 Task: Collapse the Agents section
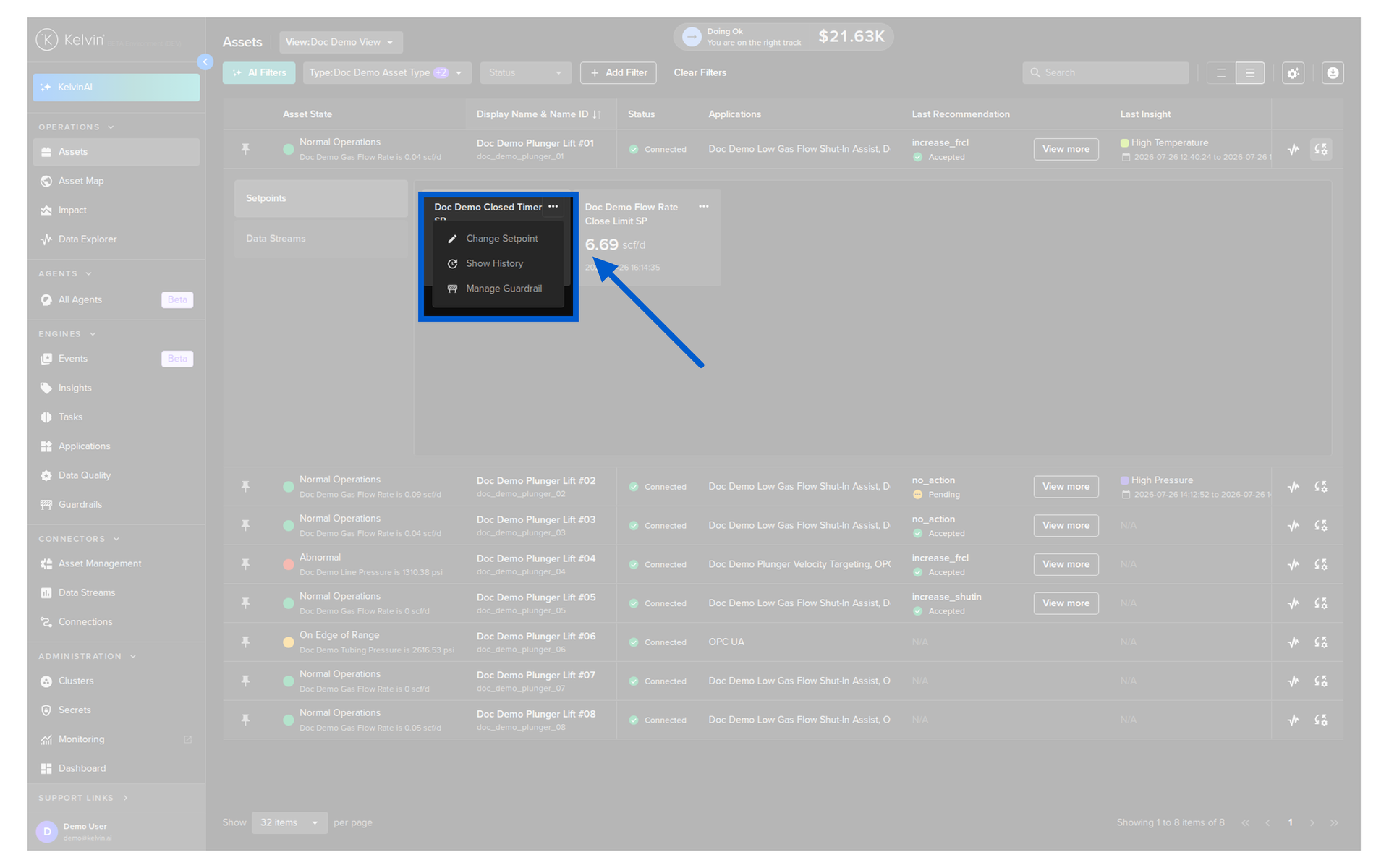click(88, 274)
